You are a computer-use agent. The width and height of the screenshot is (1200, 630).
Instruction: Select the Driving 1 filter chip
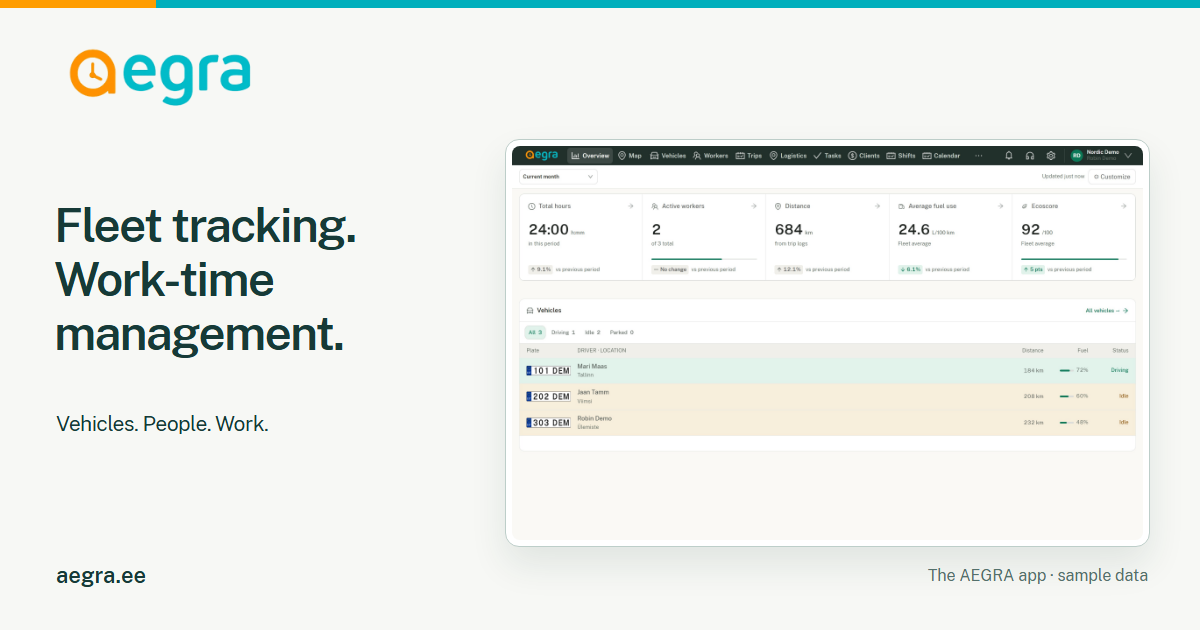tap(563, 332)
